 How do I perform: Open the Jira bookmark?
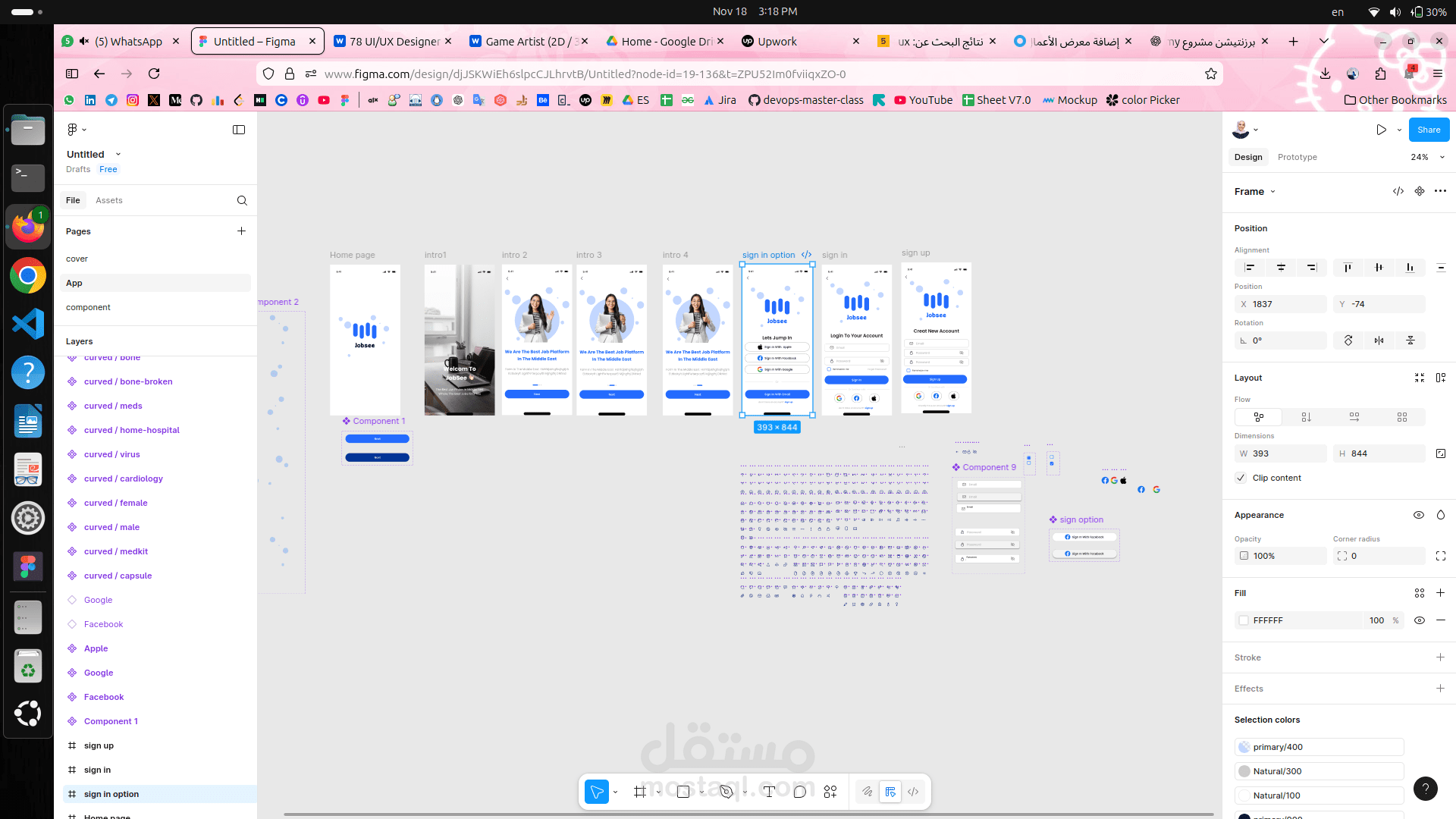coord(720,100)
